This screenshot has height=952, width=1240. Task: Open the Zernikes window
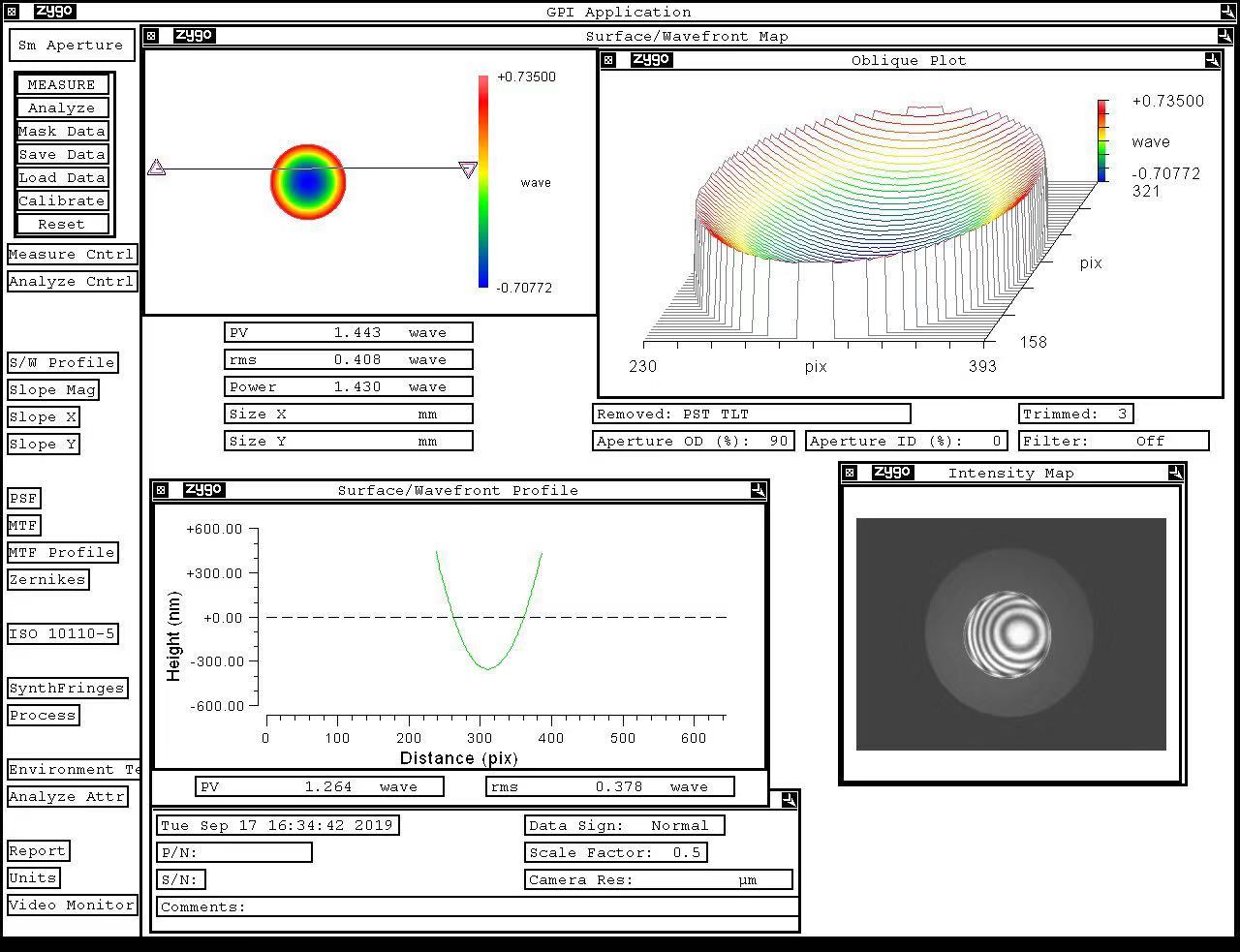tap(47, 580)
